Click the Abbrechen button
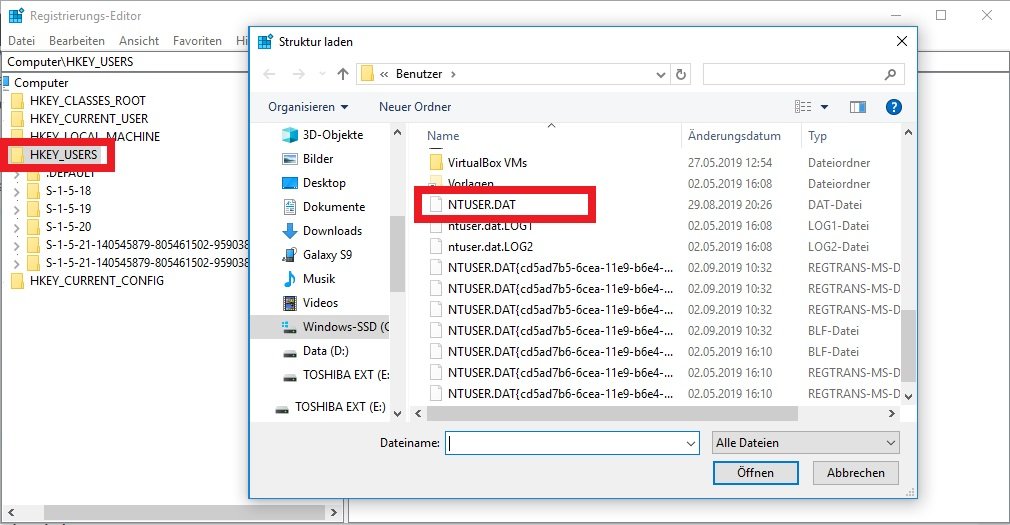 coord(855,473)
